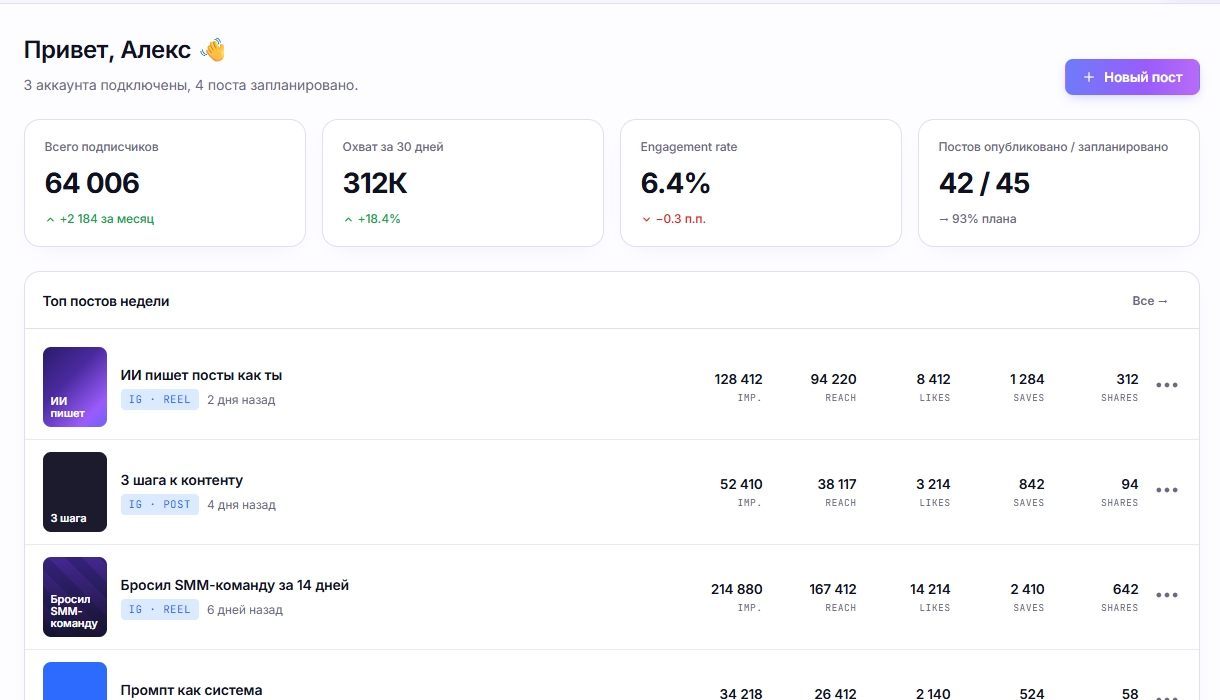
Task: Open 'Всего подписчиков' stat card 64 006
Action: point(165,183)
